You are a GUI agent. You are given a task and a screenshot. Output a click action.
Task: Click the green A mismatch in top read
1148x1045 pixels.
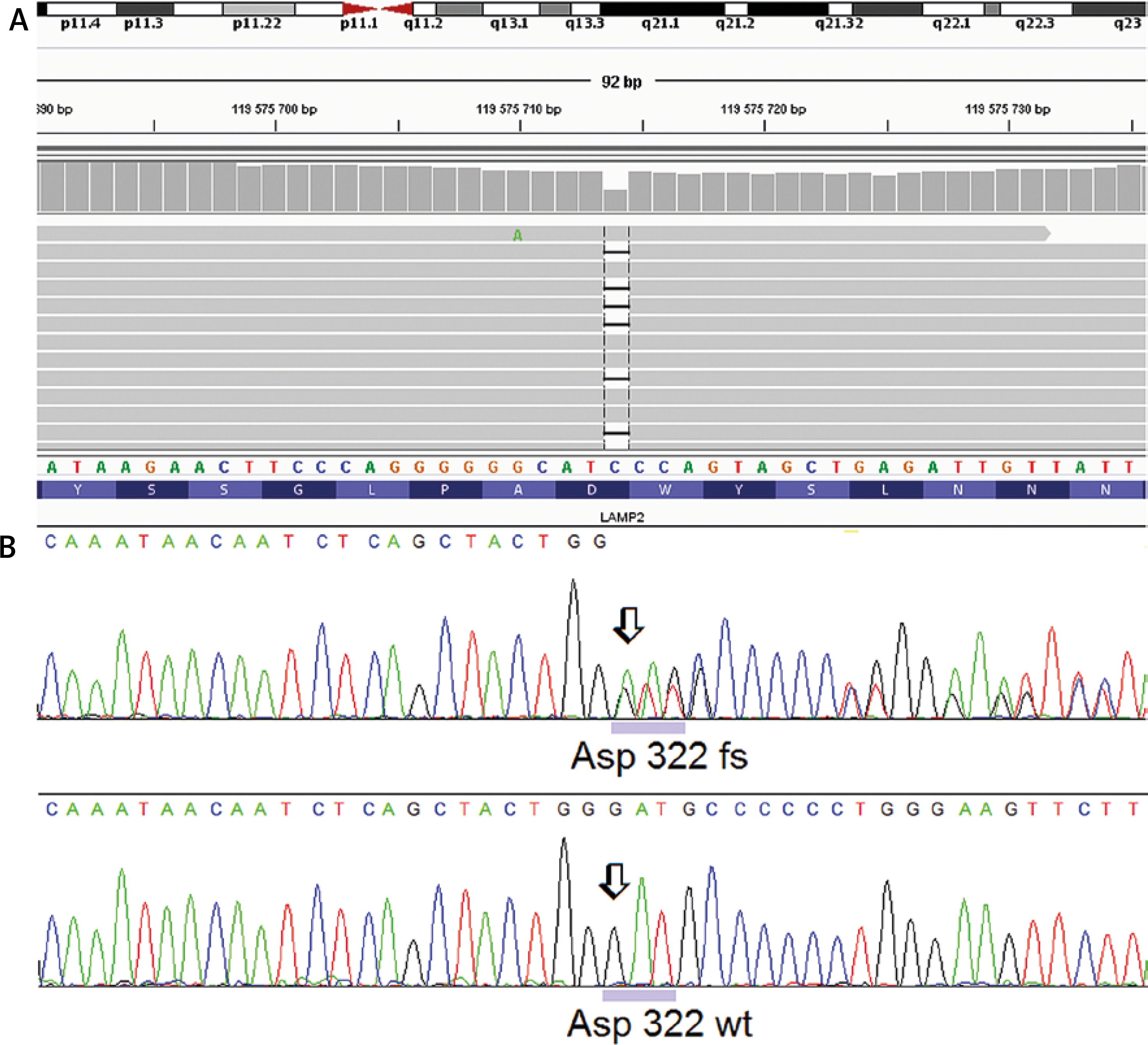(x=517, y=235)
